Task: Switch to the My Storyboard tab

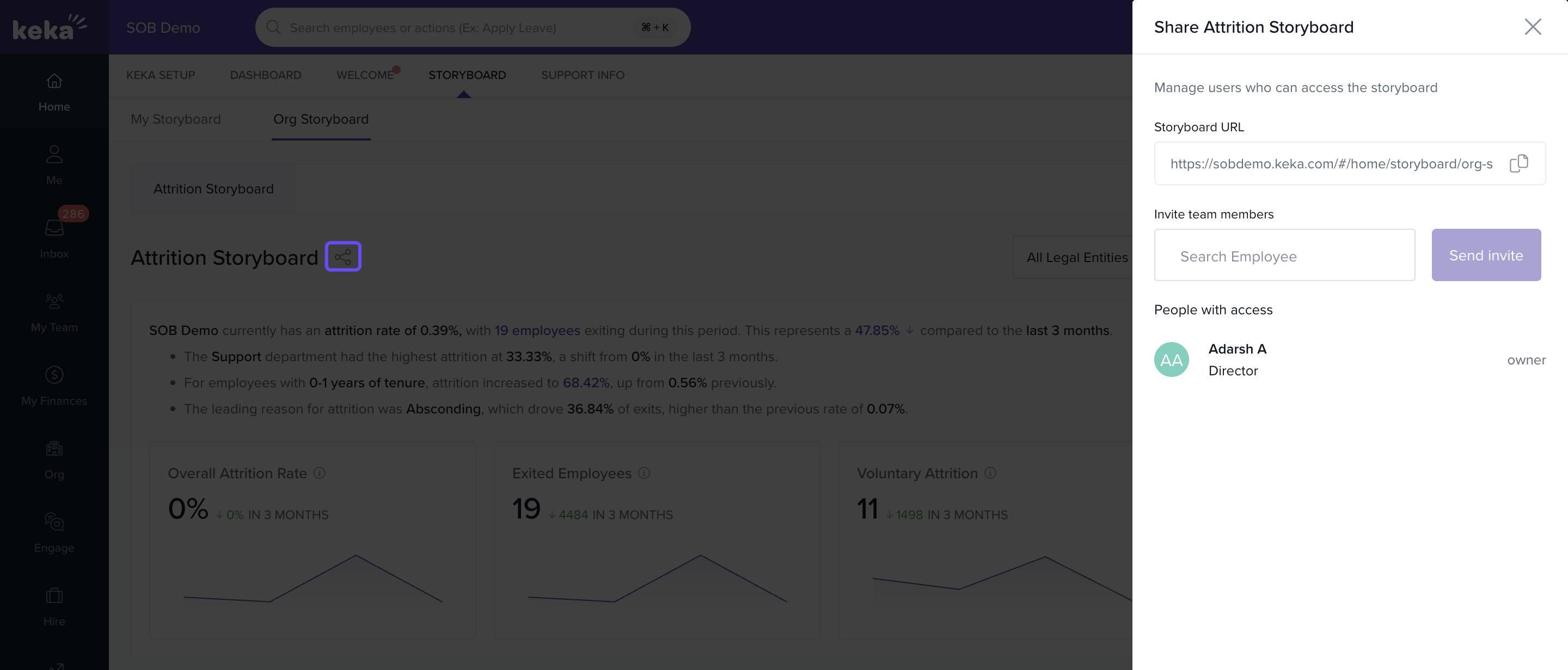Action: [x=175, y=119]
